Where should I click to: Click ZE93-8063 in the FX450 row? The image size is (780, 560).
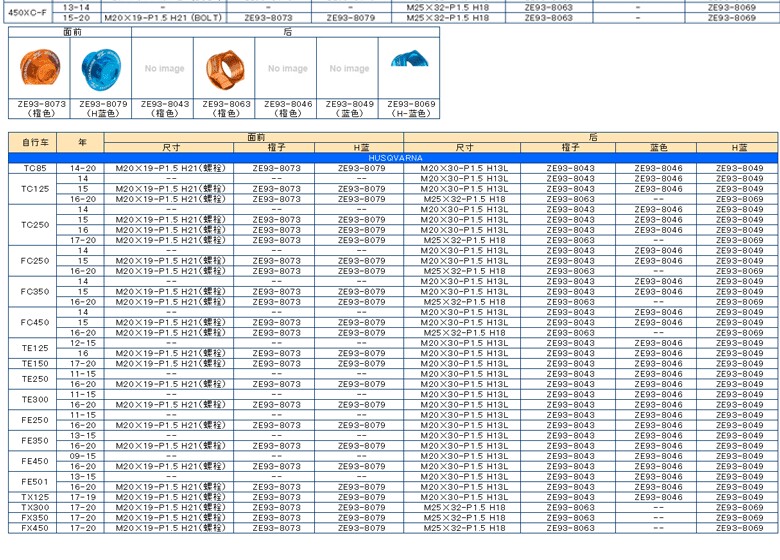coord(570,528)
